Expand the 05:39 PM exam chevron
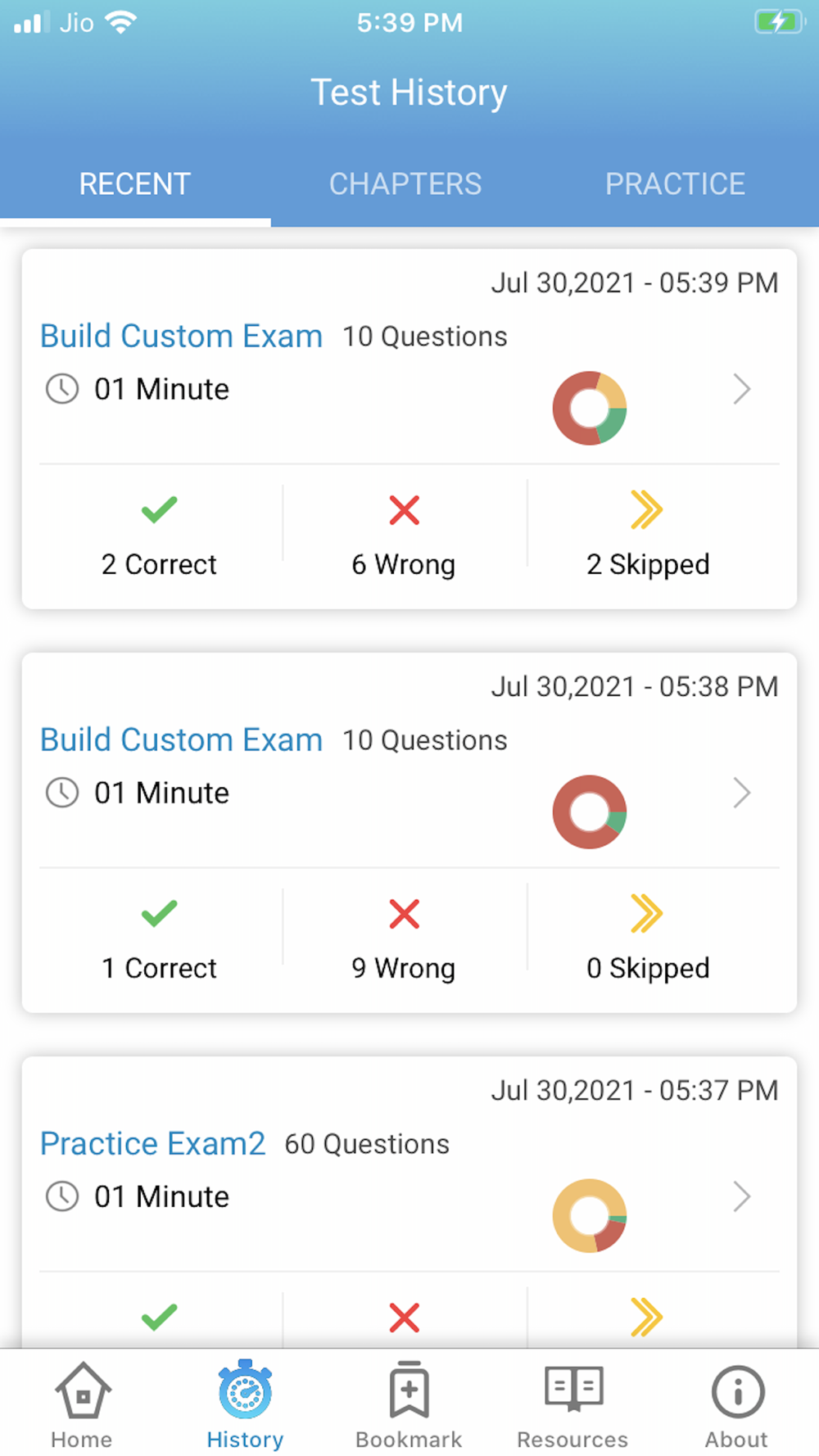This screenshot has height=1456, width=819. coord(741,389)
